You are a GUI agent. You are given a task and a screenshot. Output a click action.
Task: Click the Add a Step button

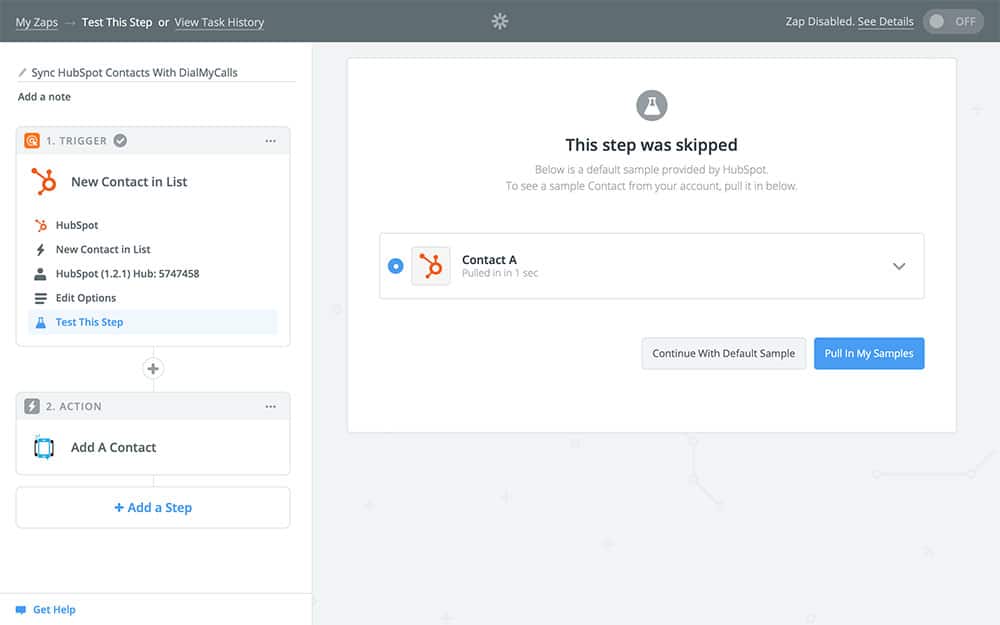[x=153, y=507]
